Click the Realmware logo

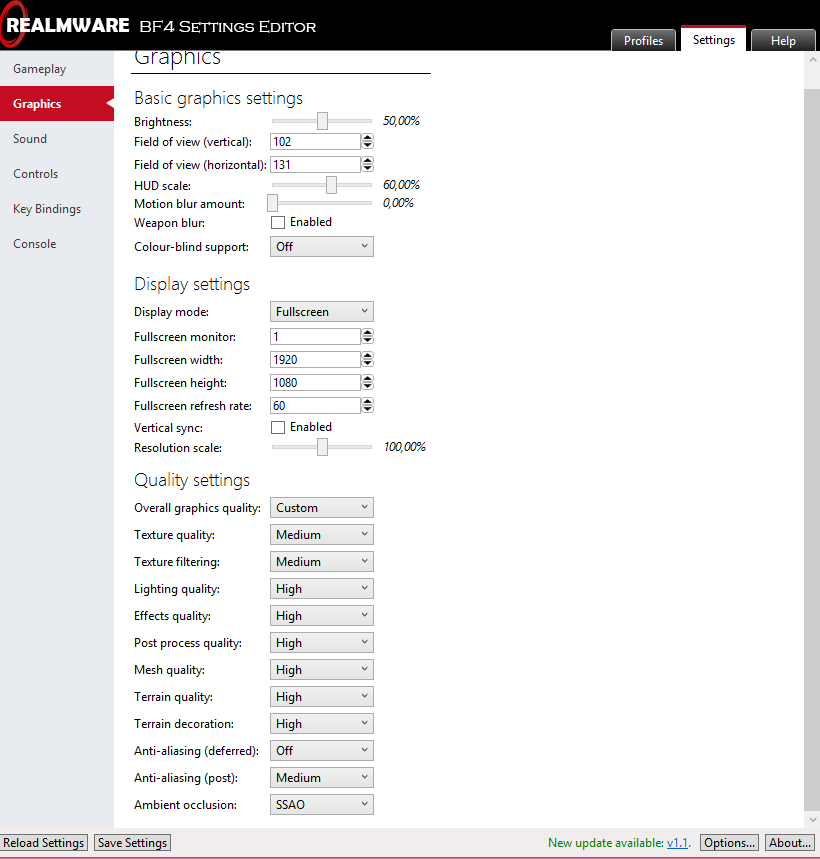pyautogui.click(x=67, y=25)
